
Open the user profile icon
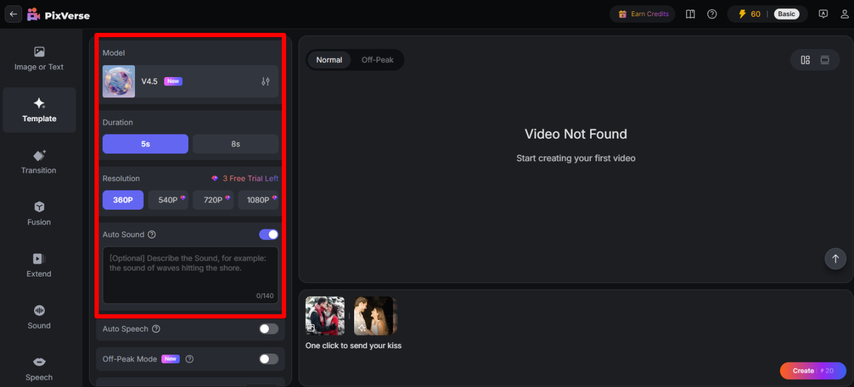coord(845,14)
